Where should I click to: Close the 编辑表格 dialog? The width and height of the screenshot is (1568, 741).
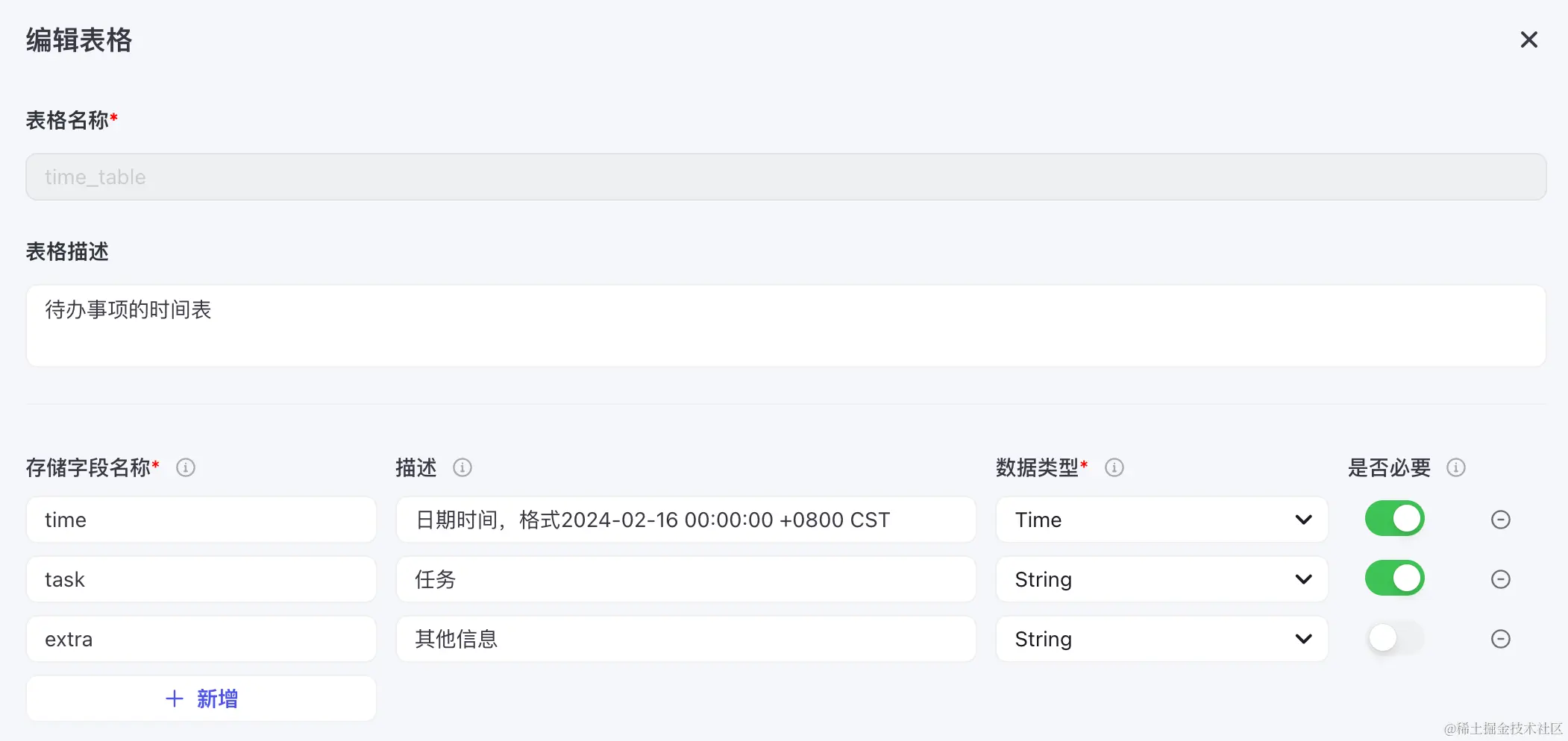[x=1530, y=40]
